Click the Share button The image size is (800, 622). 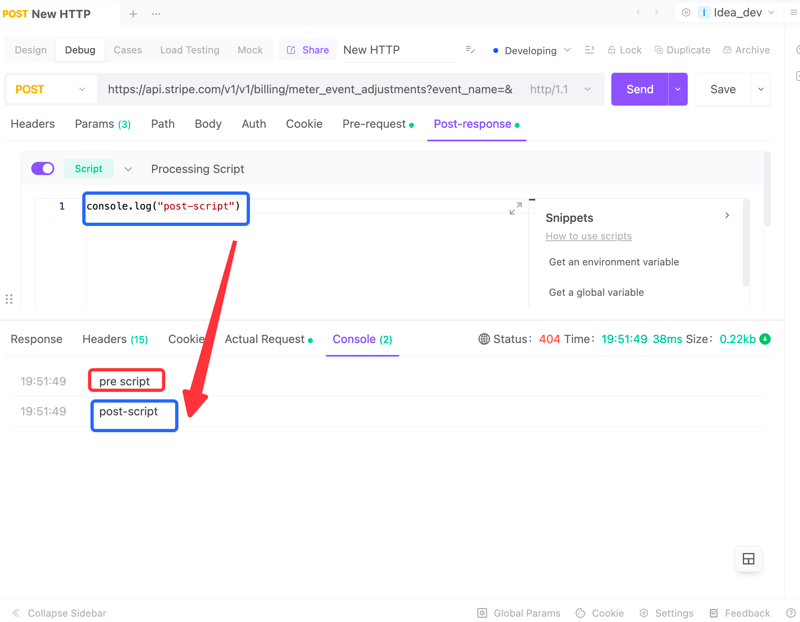314,49
